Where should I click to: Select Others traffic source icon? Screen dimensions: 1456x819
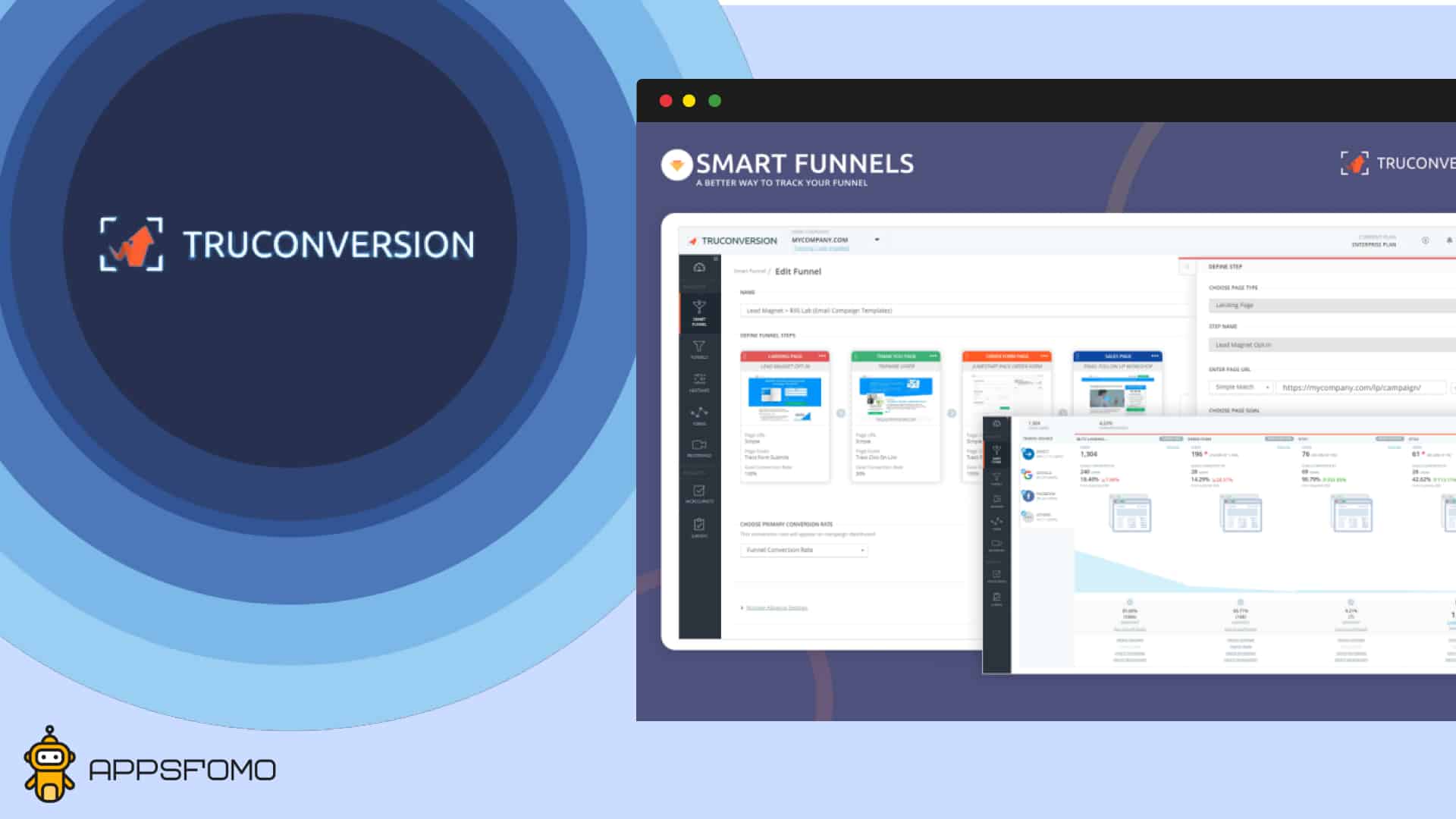[x=1028, y=516]
